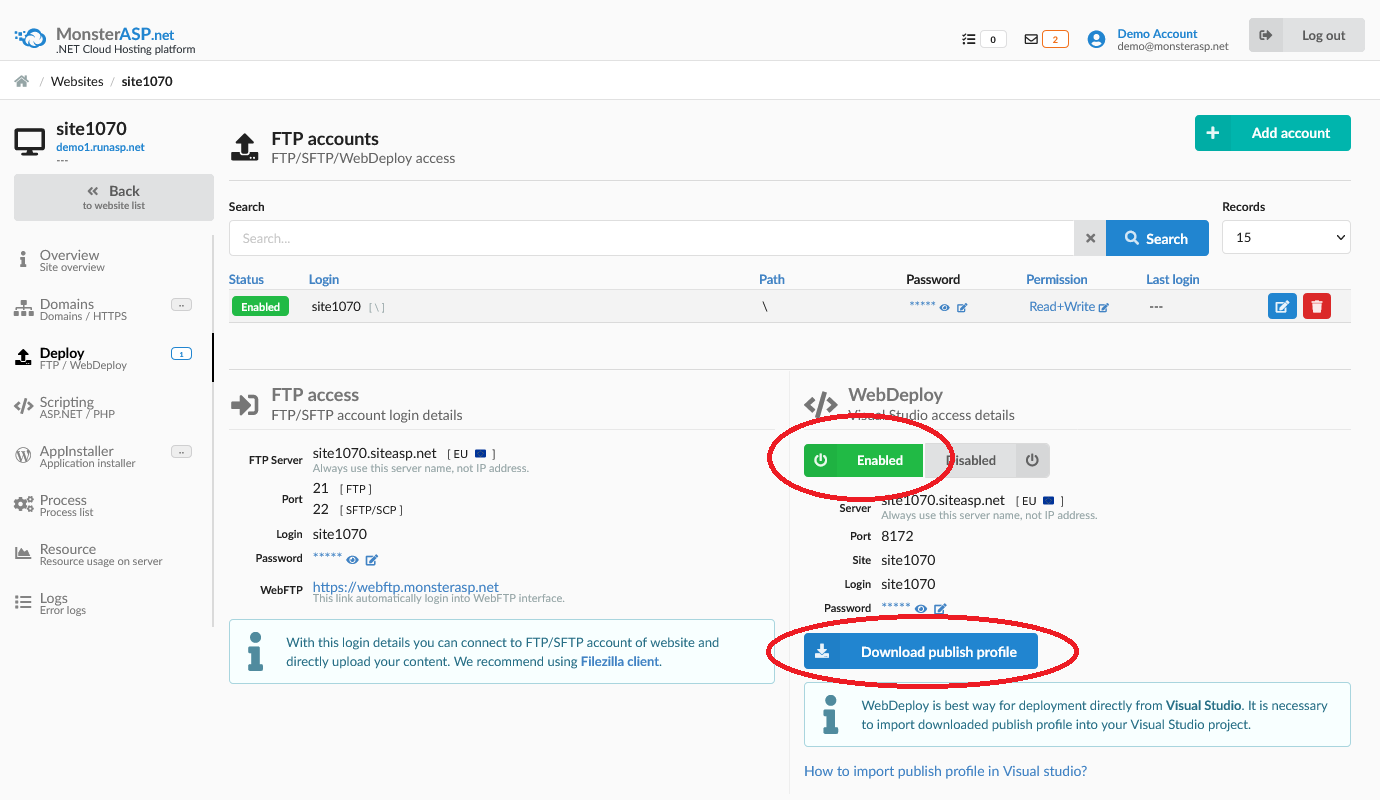Viewport: 1380px width, 800px height.
Task: Open webftp.monsterasp.net link
Action: click(406, 587)
